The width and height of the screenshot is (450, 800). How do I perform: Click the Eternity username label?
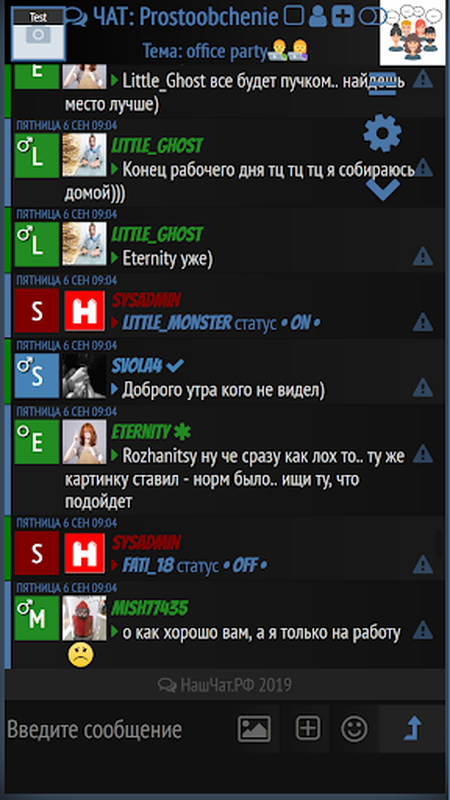click(141, 433)
